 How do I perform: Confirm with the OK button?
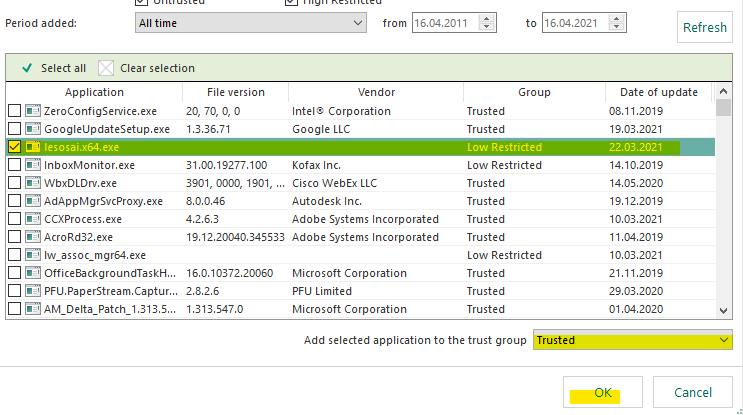603,392
